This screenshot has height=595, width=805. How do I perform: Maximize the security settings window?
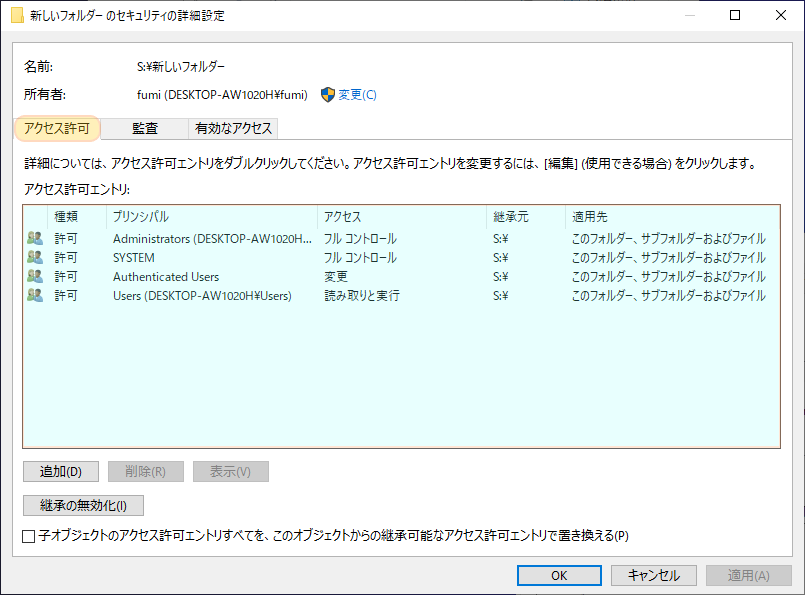tap(735, 15)
